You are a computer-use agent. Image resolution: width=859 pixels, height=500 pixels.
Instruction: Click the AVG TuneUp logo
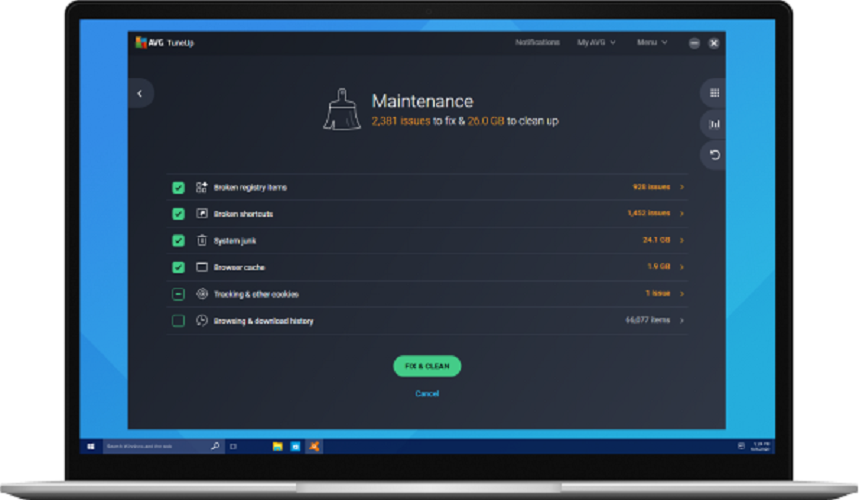point(164,43)
